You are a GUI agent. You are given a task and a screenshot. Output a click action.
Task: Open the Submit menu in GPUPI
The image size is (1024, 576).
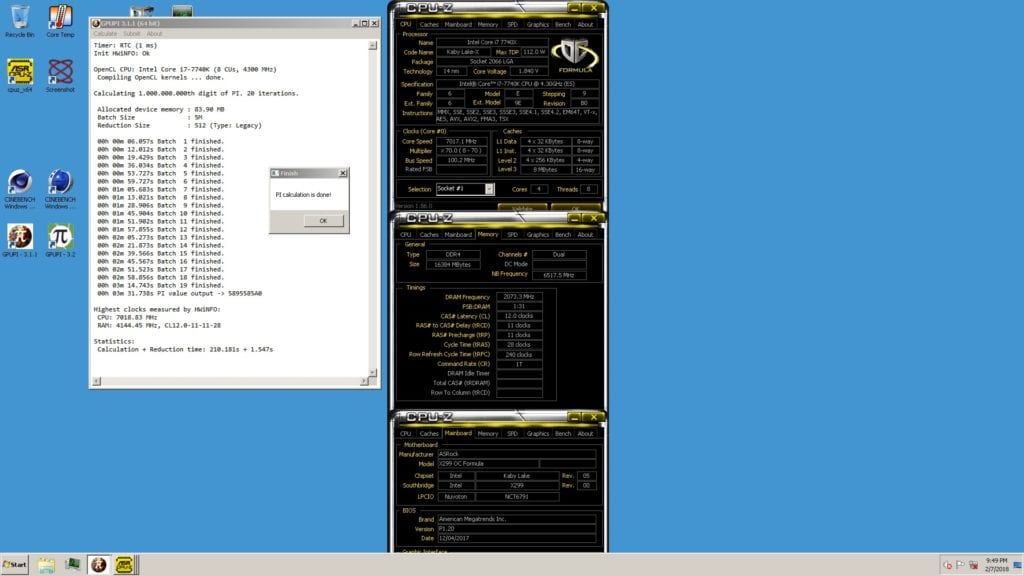[x=132, y=33]
